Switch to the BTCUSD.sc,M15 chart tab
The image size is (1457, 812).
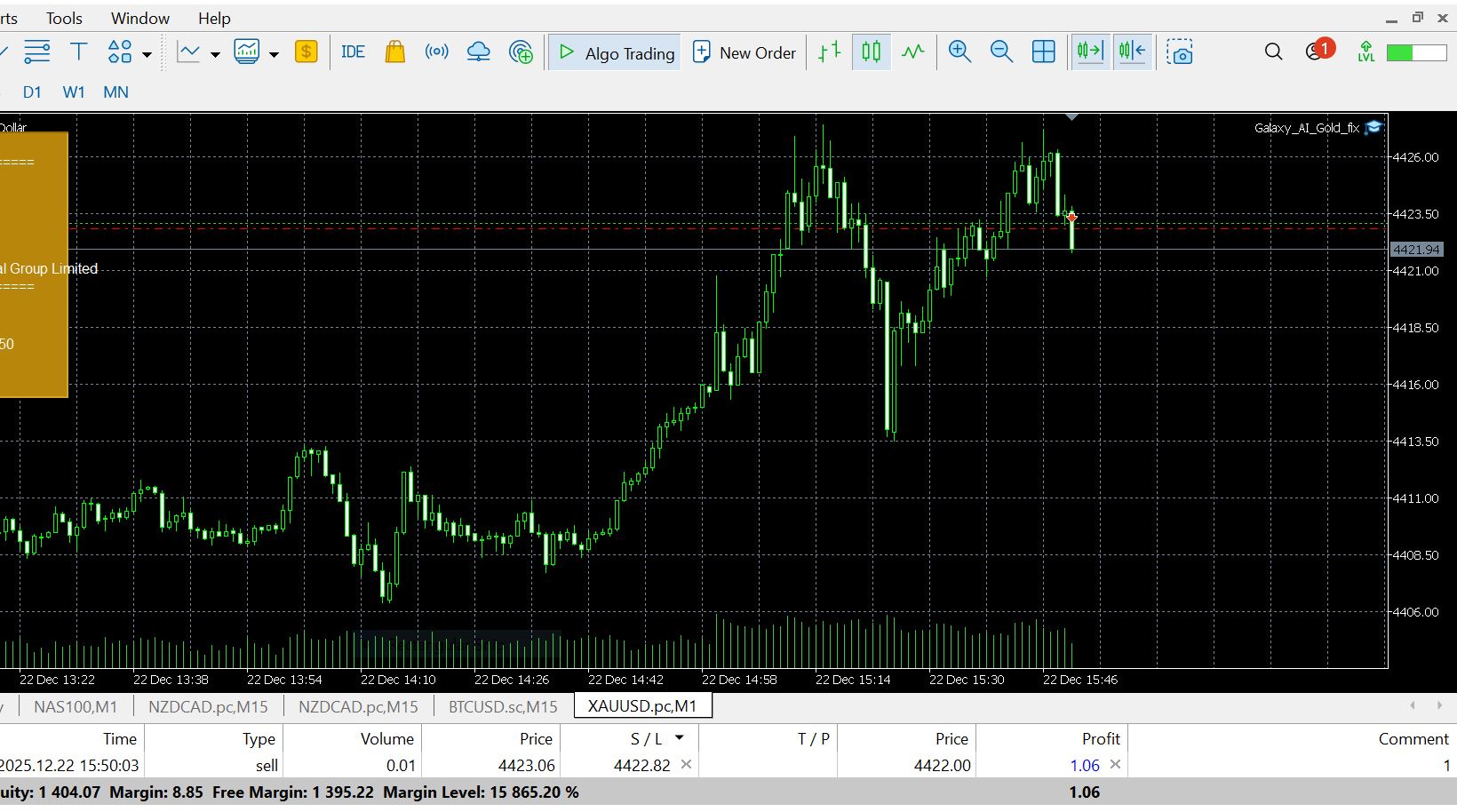(503, 706)
